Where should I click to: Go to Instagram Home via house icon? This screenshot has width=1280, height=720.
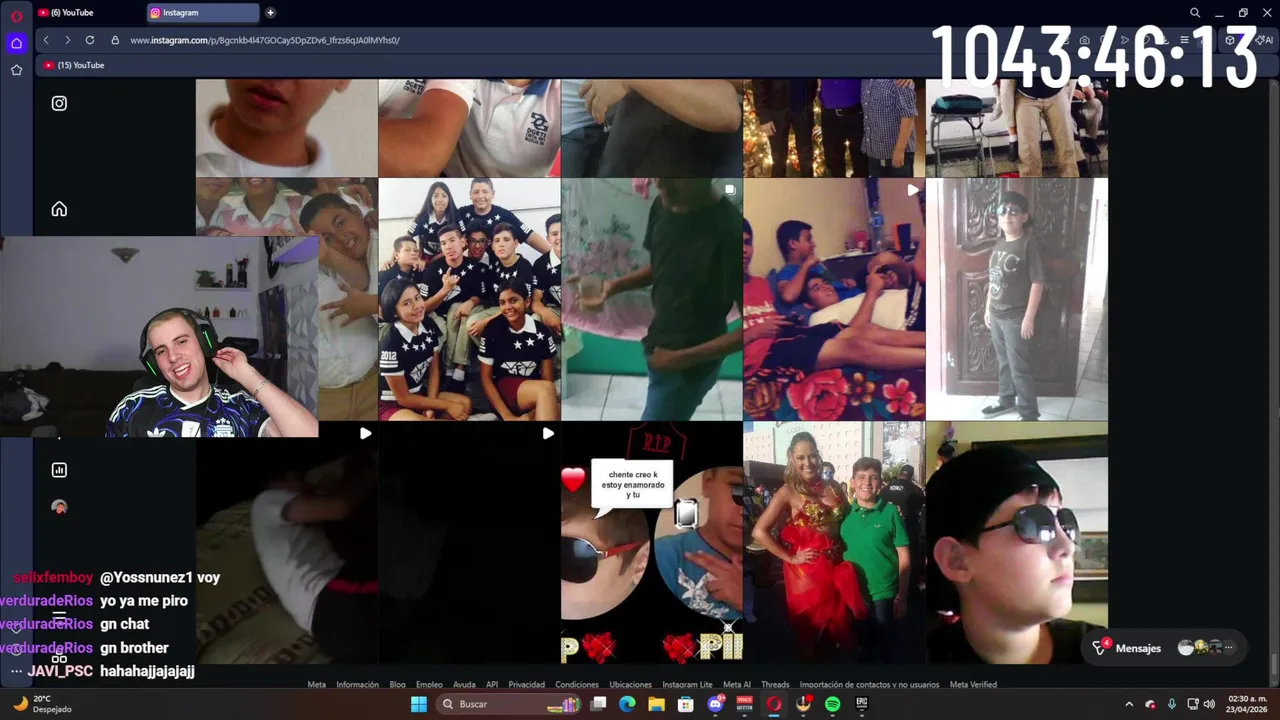(x=59, y=209)
